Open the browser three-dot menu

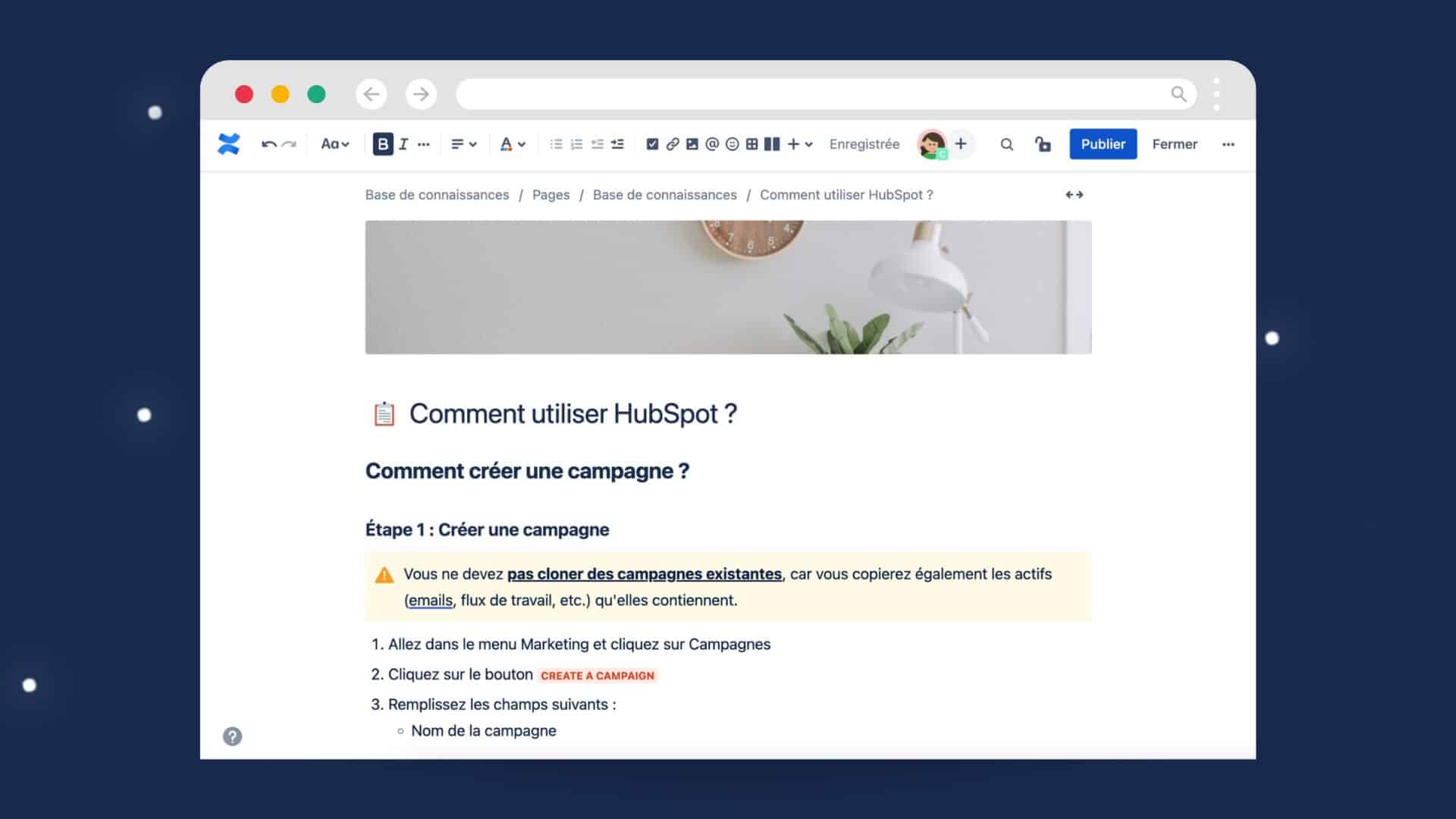[x=1216, y=94]
